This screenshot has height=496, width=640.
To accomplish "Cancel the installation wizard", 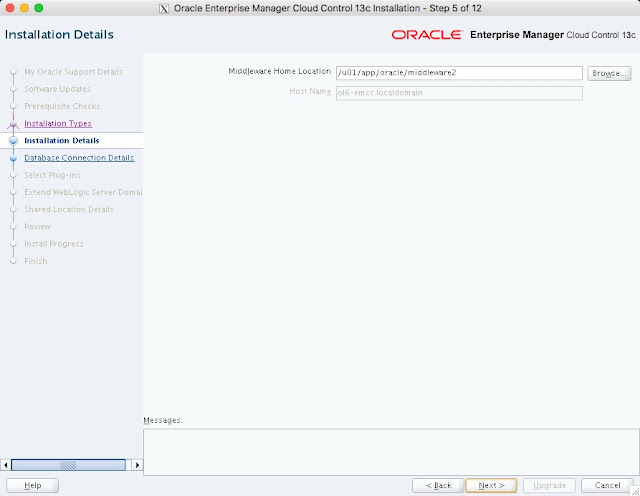I will click(607, 485).
